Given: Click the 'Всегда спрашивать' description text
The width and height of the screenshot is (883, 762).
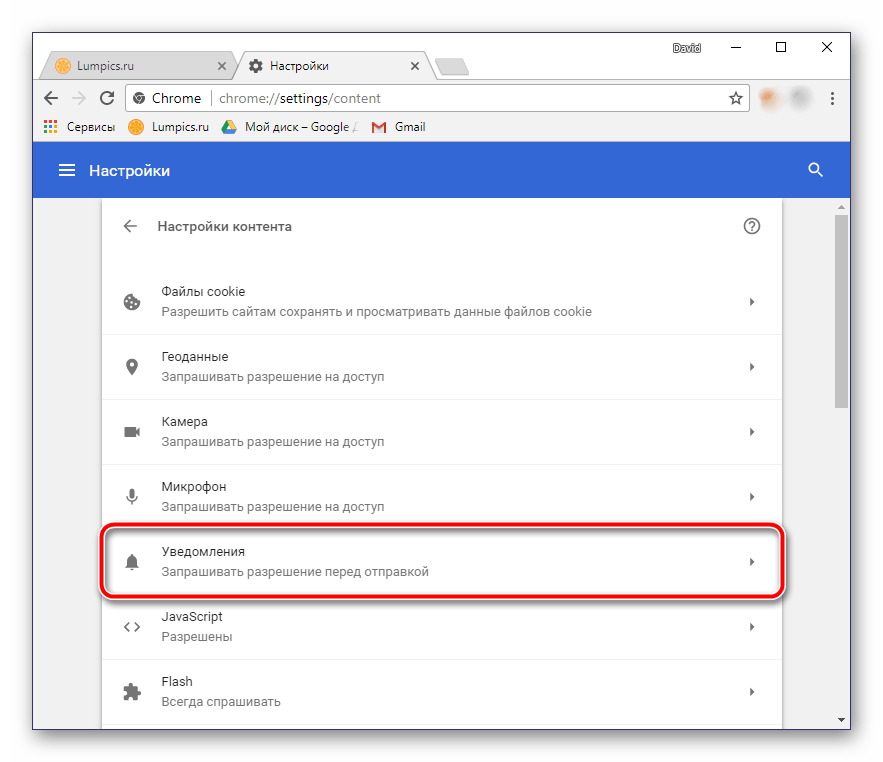Looking at the screenshot, I should tap(221, 702).
